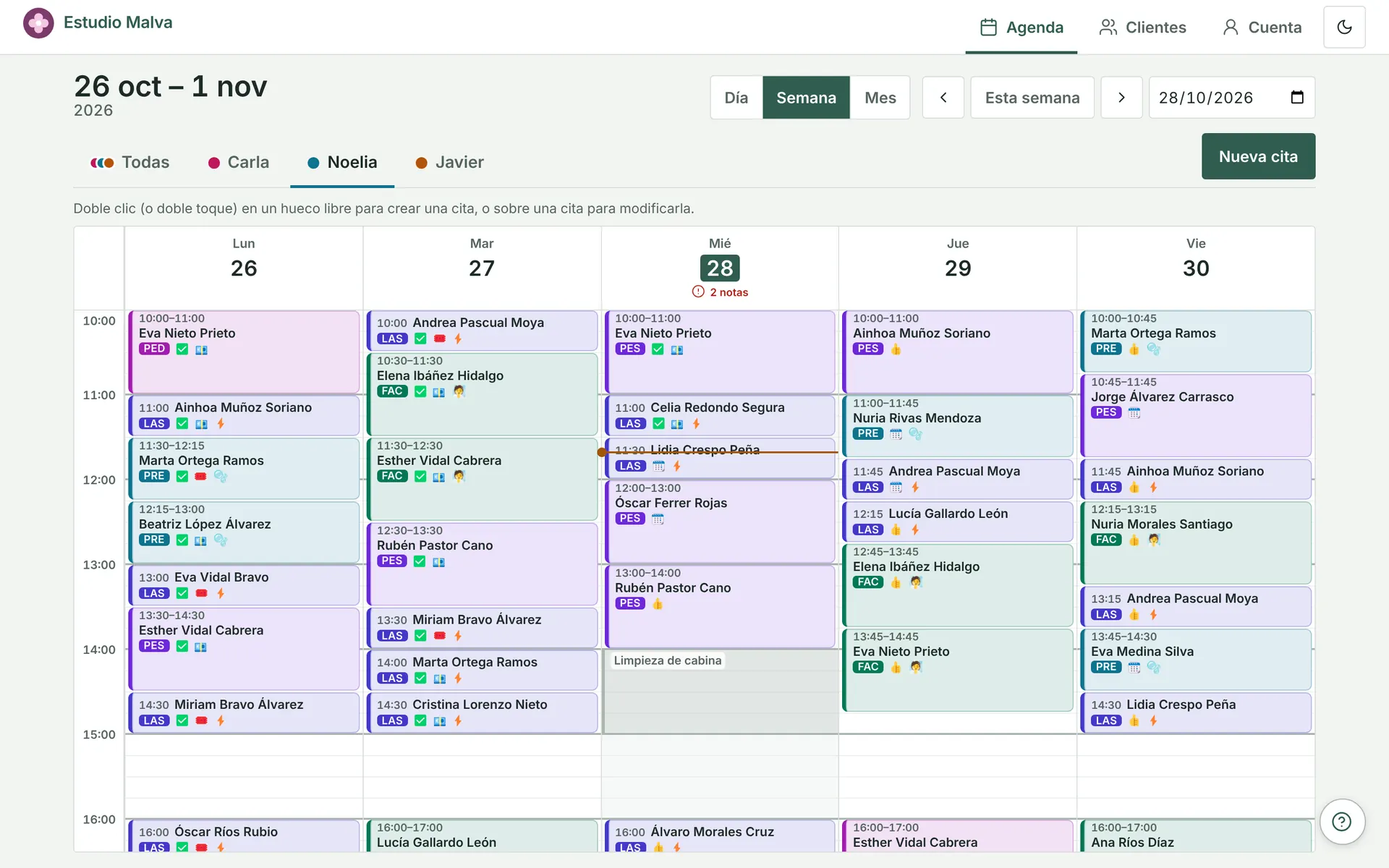Click FAC badge on Mar 27 Esther Vidal Cabrera
Image resolution: width=1389 pixels, height=868 pixels.
pyautogui.click(x=392, y=476)
